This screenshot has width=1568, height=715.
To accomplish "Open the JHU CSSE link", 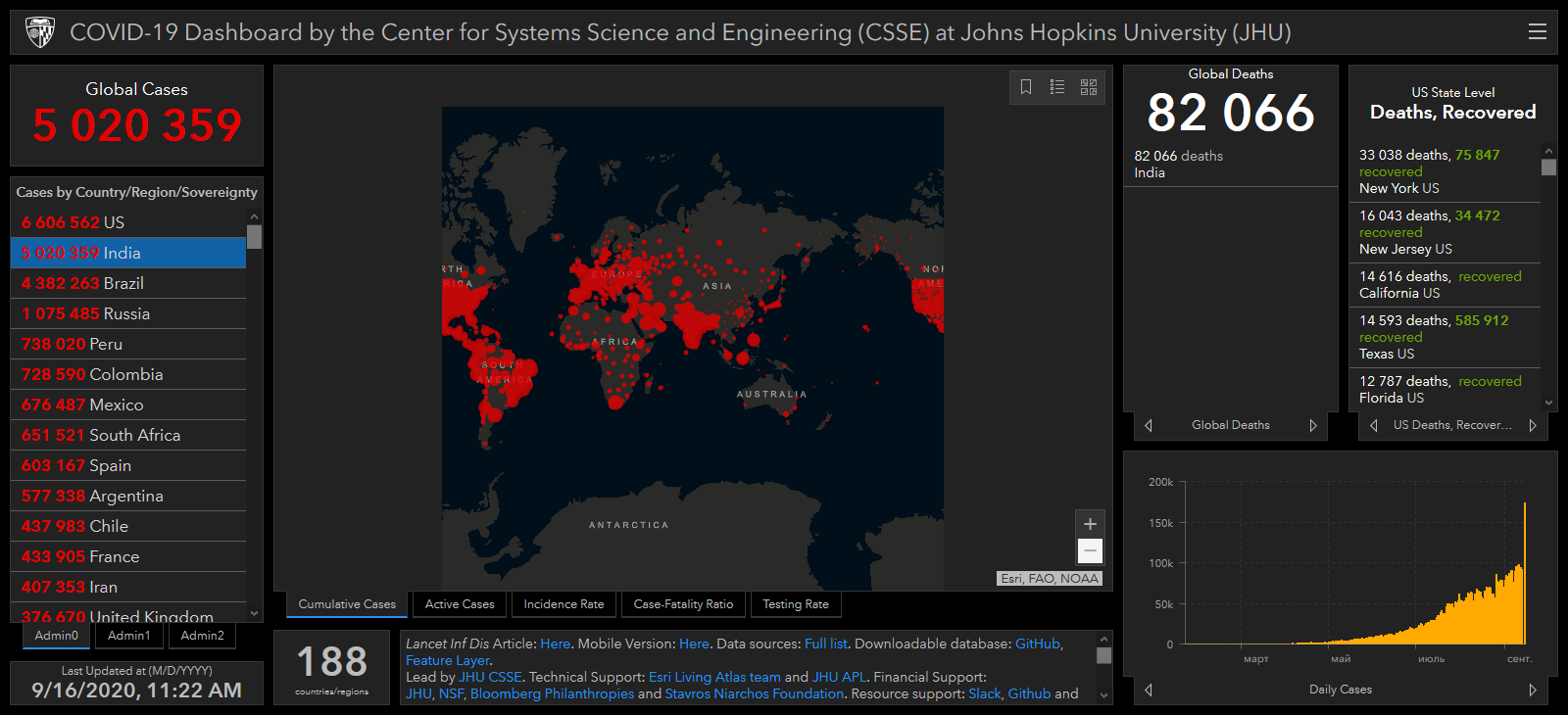I will pos(491,677).
